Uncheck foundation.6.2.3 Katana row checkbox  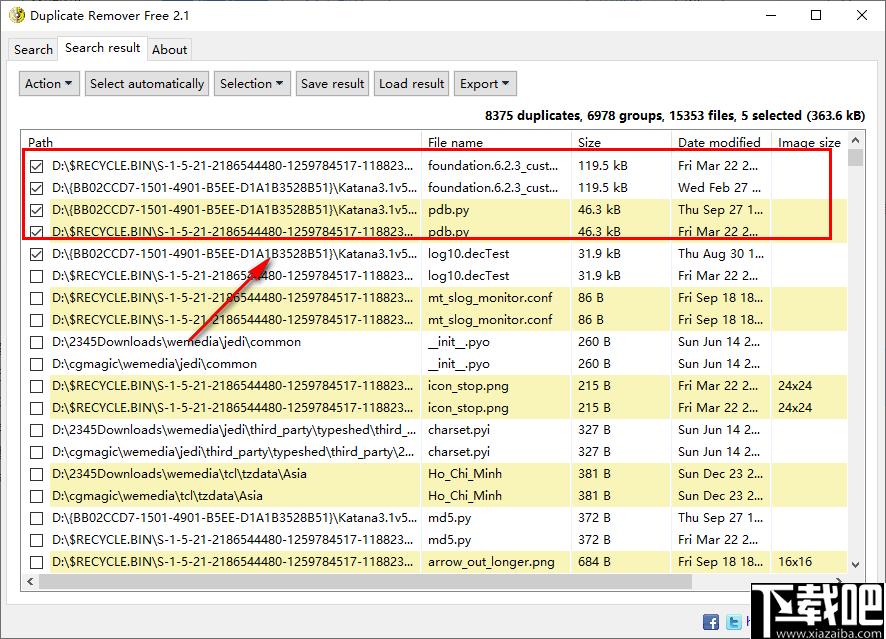37,188
